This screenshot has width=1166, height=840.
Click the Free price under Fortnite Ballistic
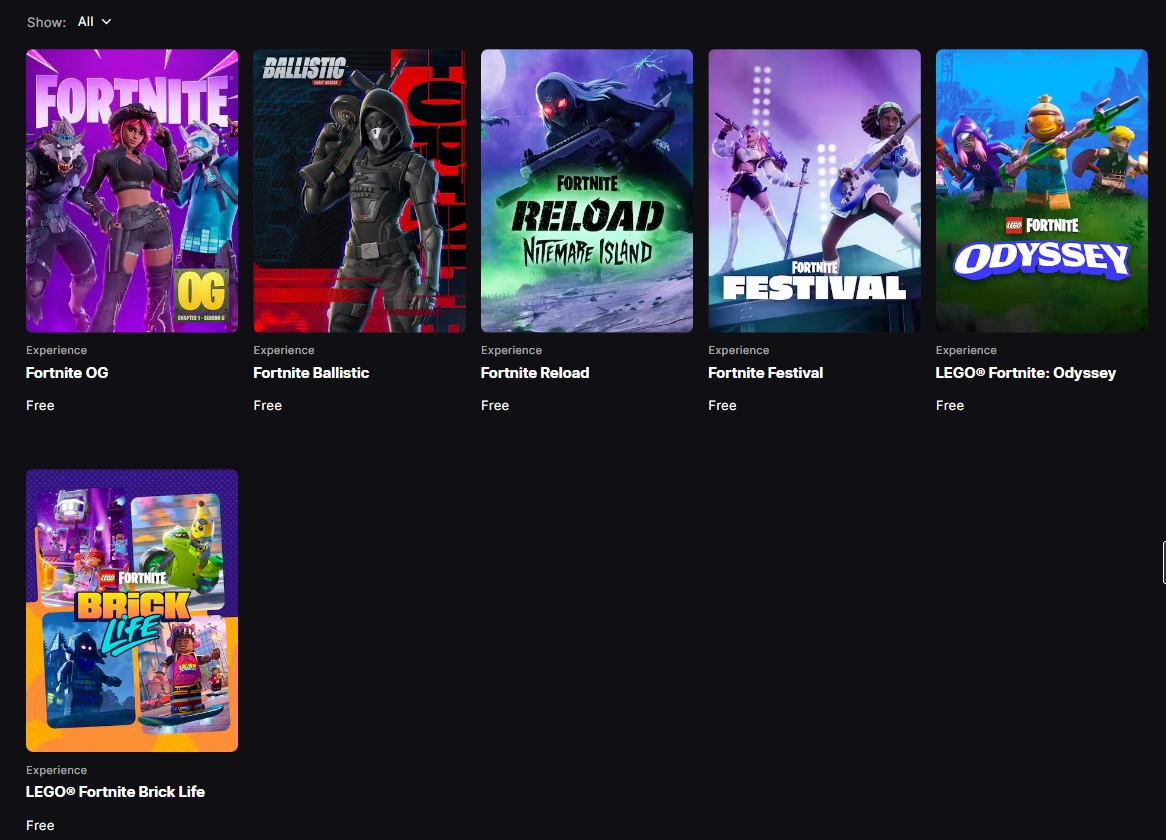[268, 405]
